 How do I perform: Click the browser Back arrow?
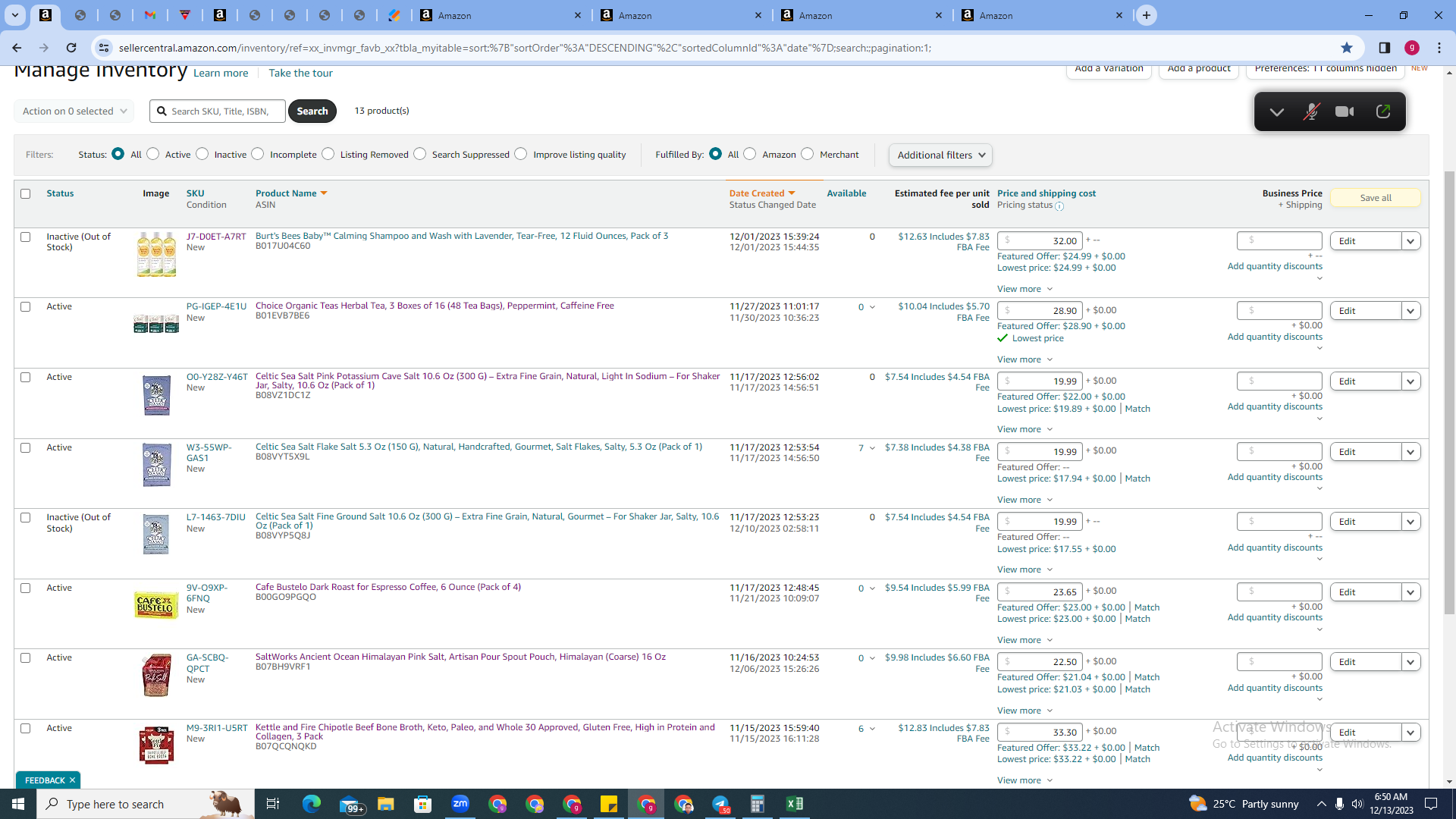[x=17, y=48]
